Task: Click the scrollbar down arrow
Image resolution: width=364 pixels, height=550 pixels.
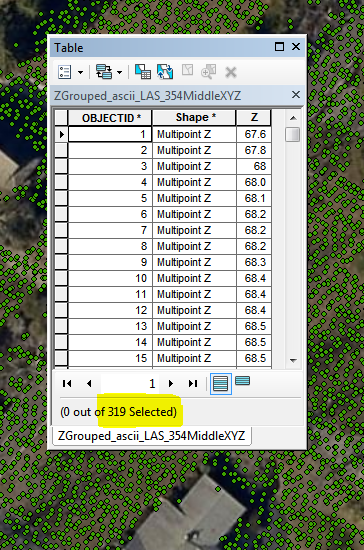Action: (x=294, y=361)
